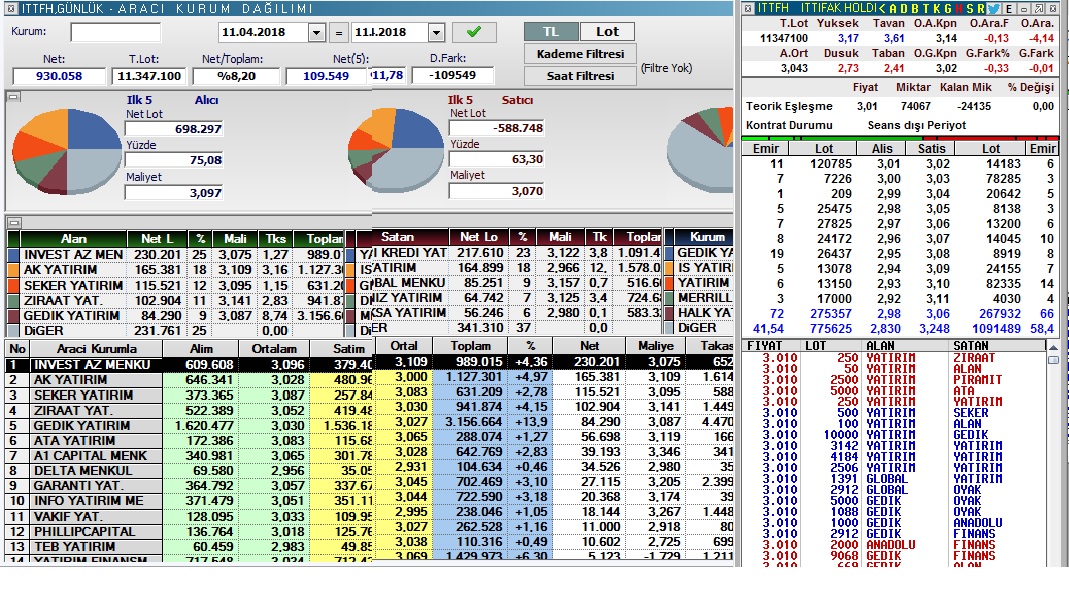Screen dimensions: 1069x614
Task: Sort by Ortalam column header
Action: (273, 348)
